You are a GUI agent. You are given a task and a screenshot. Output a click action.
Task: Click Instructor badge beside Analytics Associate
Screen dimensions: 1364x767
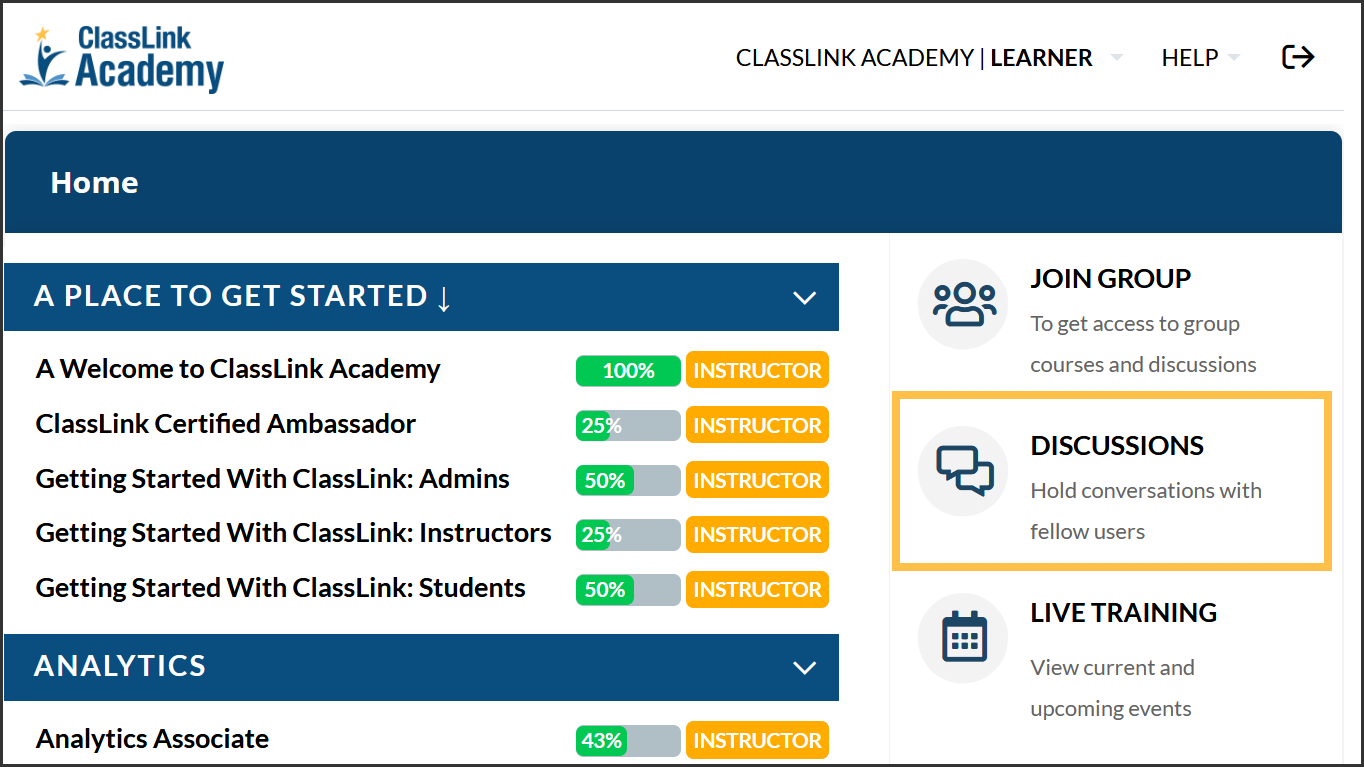tap(757, 741)
